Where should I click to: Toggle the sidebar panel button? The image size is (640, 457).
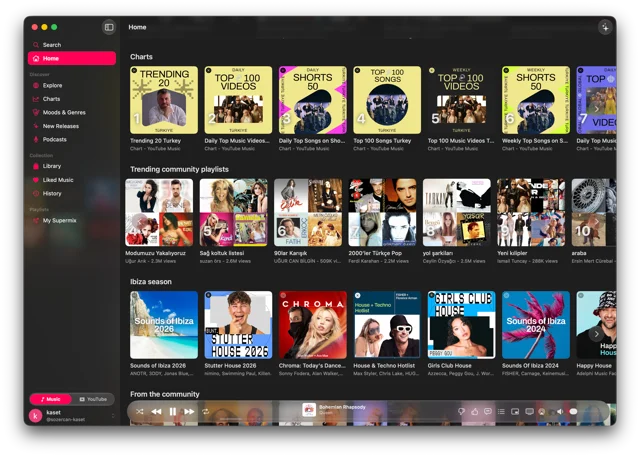pos(109,27)
